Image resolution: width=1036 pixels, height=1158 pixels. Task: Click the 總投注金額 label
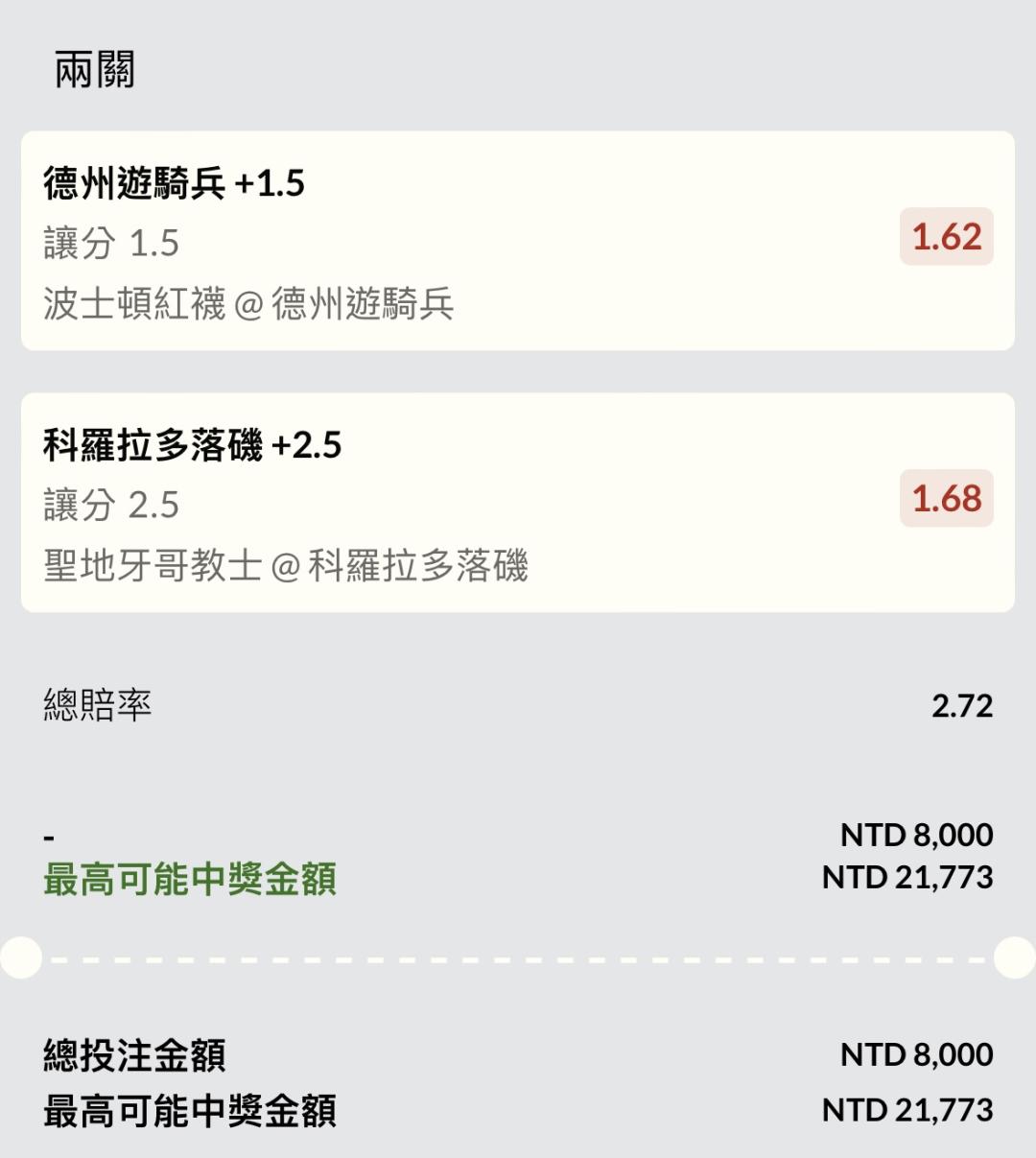click(x=134, y=1055)
